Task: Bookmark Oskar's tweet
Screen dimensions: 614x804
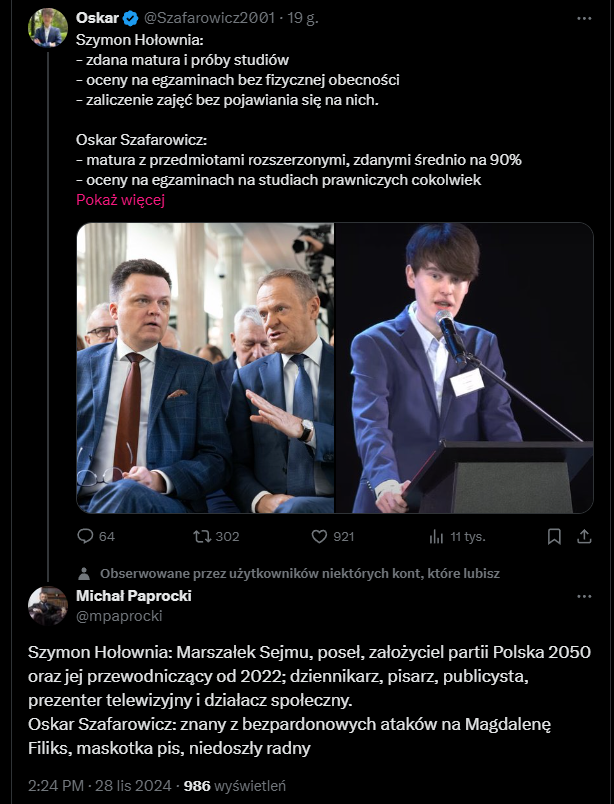Action: point(554,536)
